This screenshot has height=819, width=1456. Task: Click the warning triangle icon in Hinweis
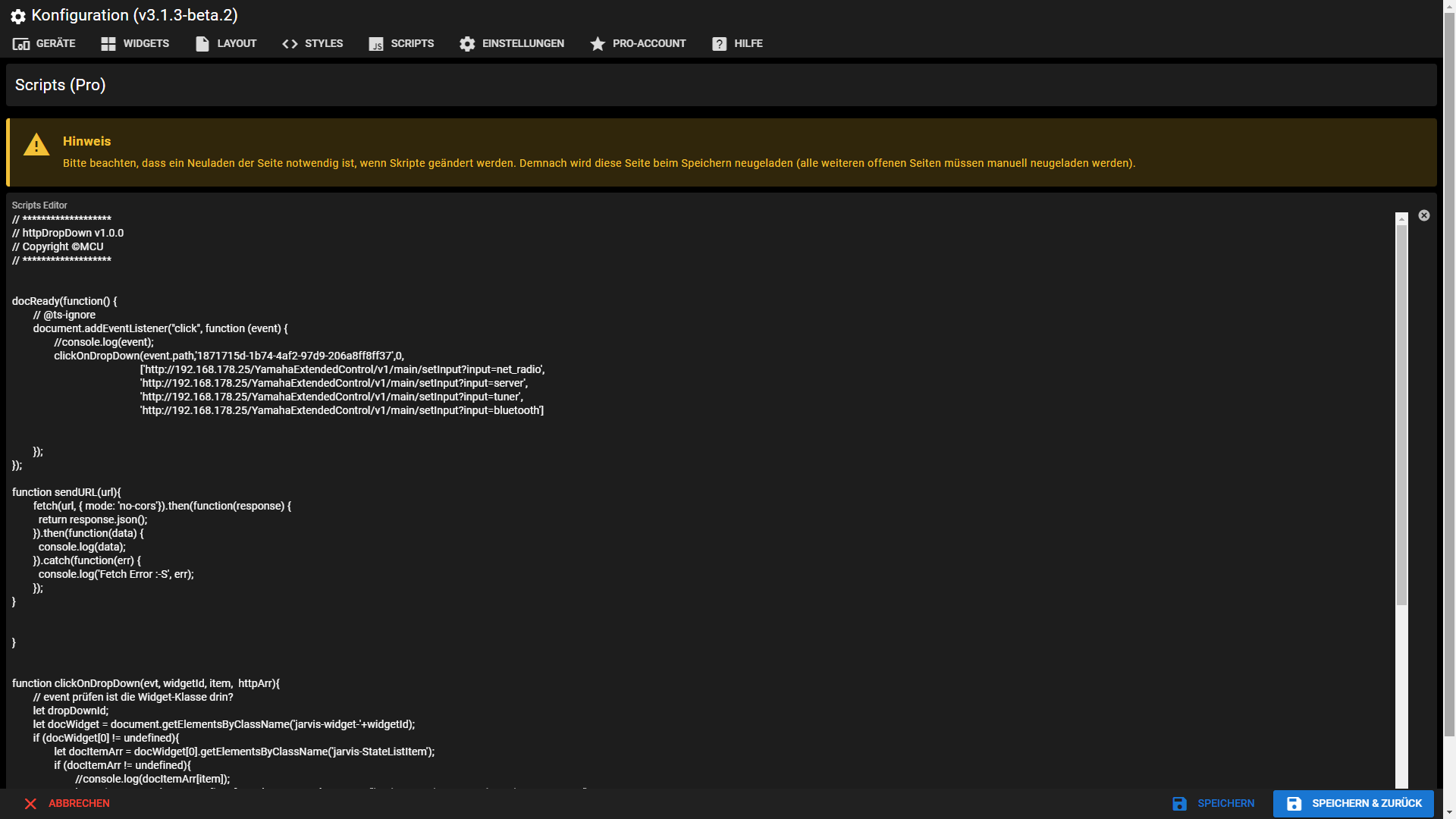pyautogui.click(x=36, y=145)
